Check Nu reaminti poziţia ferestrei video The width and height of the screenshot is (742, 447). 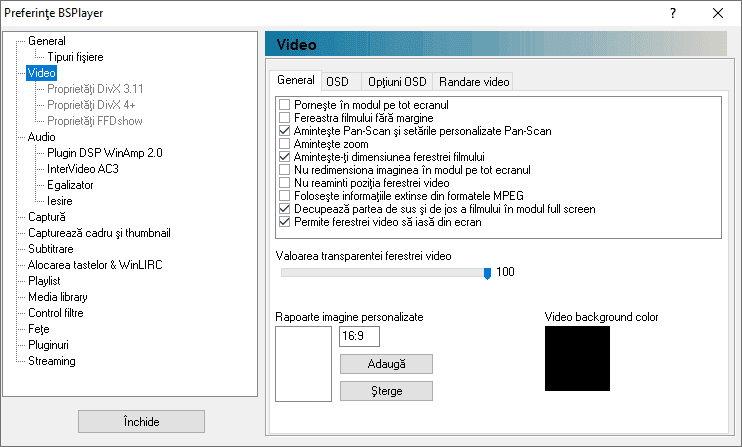[x=284, y=183]
